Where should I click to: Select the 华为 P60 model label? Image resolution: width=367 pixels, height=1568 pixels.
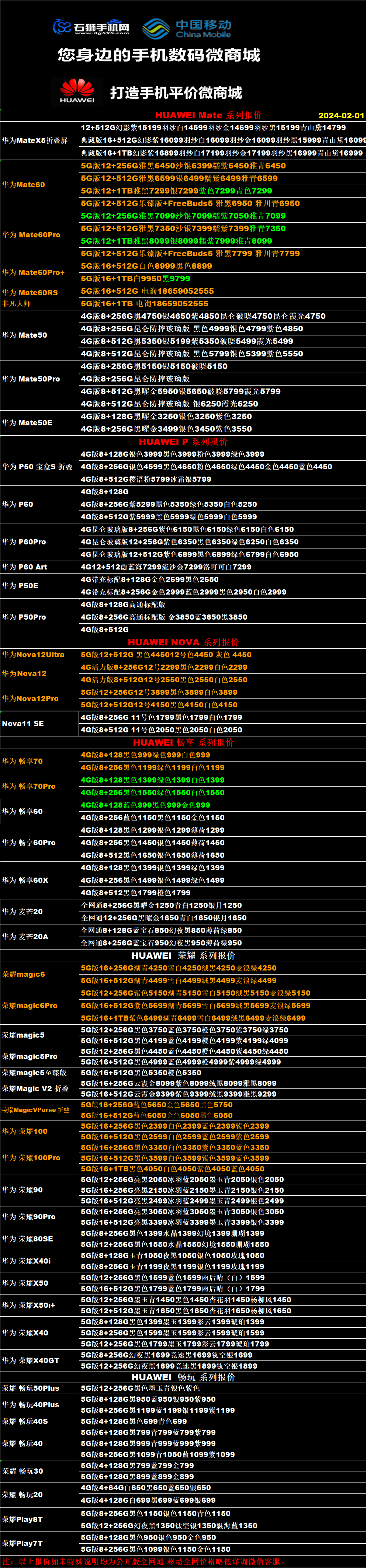[x=18, y=504]
